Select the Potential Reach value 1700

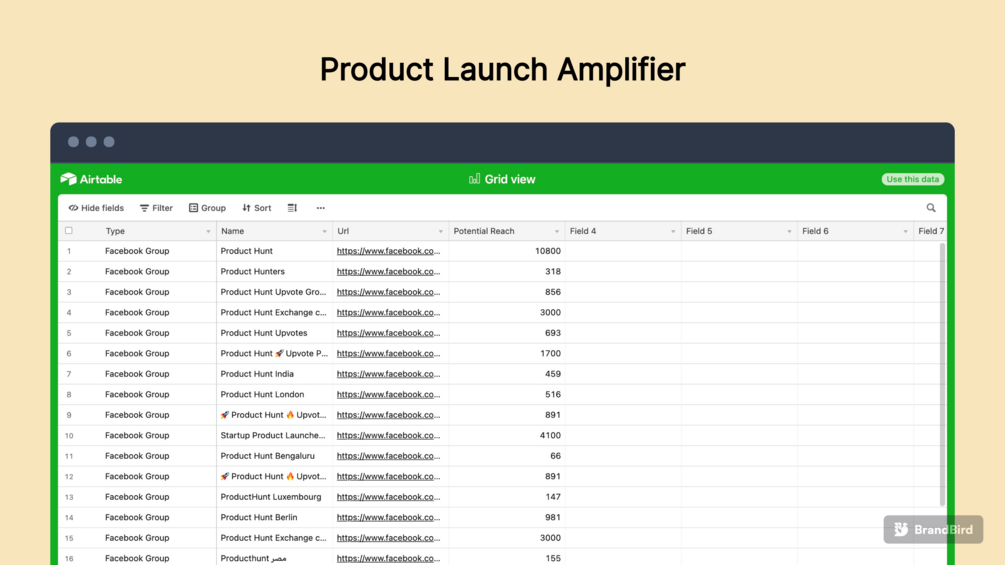tap(506, 354)
